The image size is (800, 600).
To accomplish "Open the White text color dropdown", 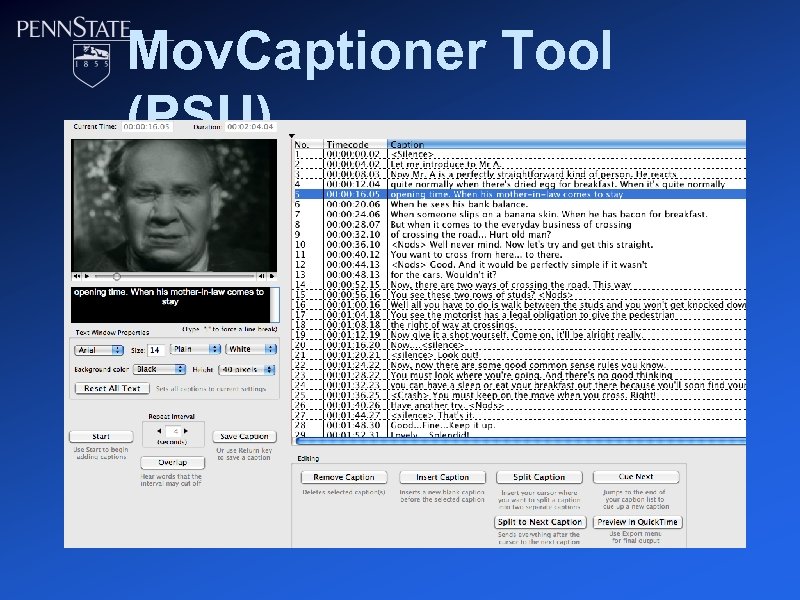I will [x=251, y=349].
